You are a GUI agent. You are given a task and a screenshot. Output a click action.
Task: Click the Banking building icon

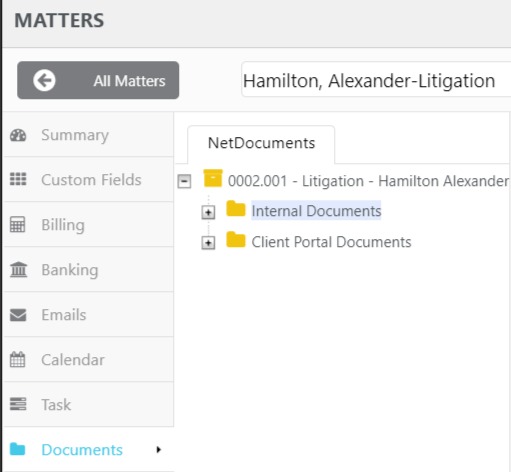click(18, 269)
